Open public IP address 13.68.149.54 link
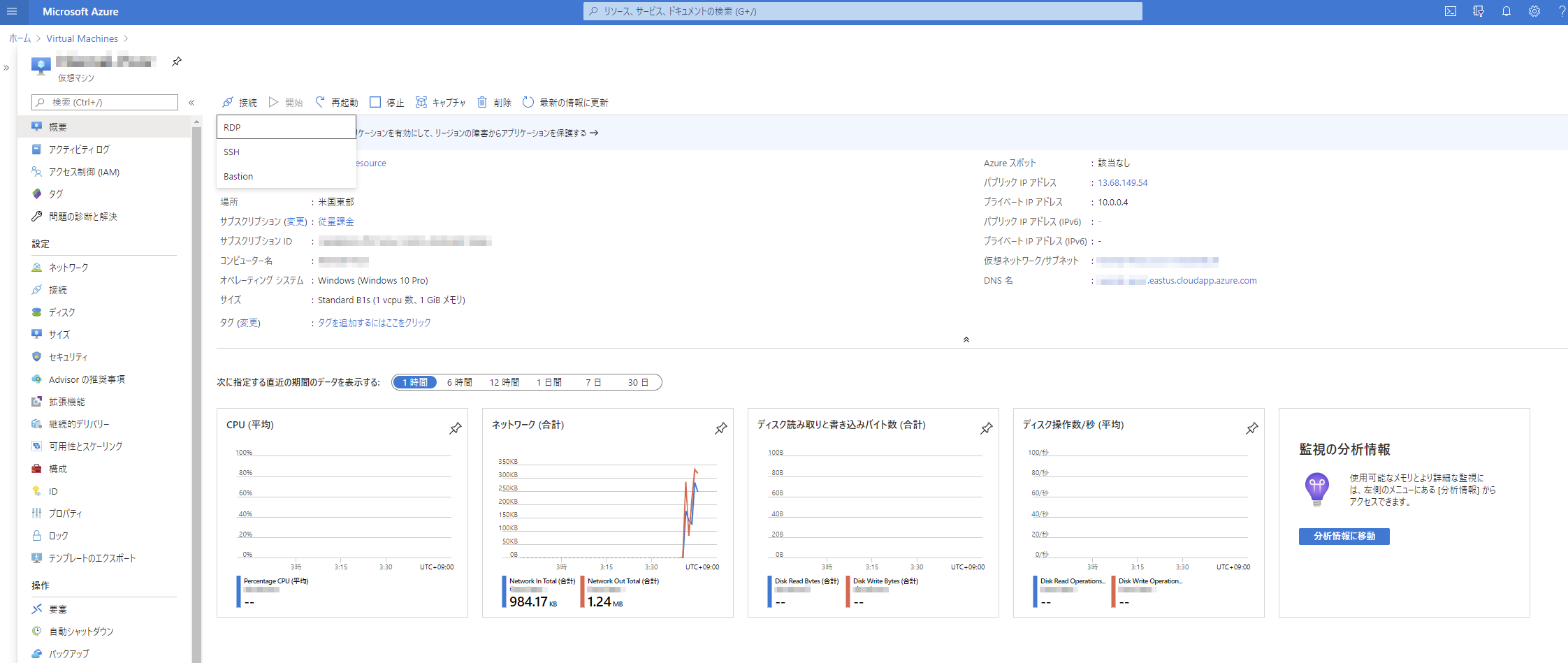 point(1123,182)
